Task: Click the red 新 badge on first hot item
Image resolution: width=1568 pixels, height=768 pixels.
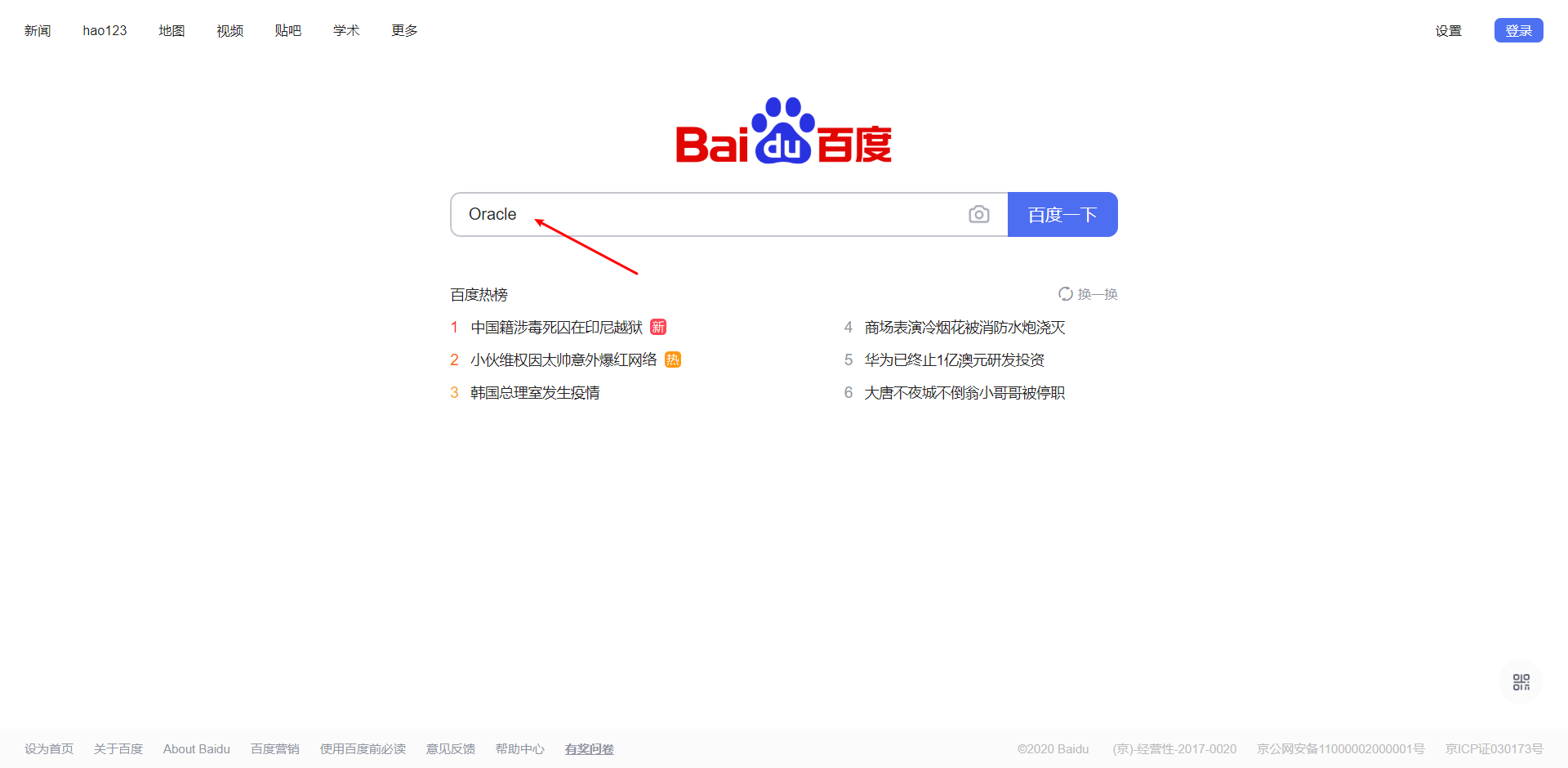Action: point(658,327)
